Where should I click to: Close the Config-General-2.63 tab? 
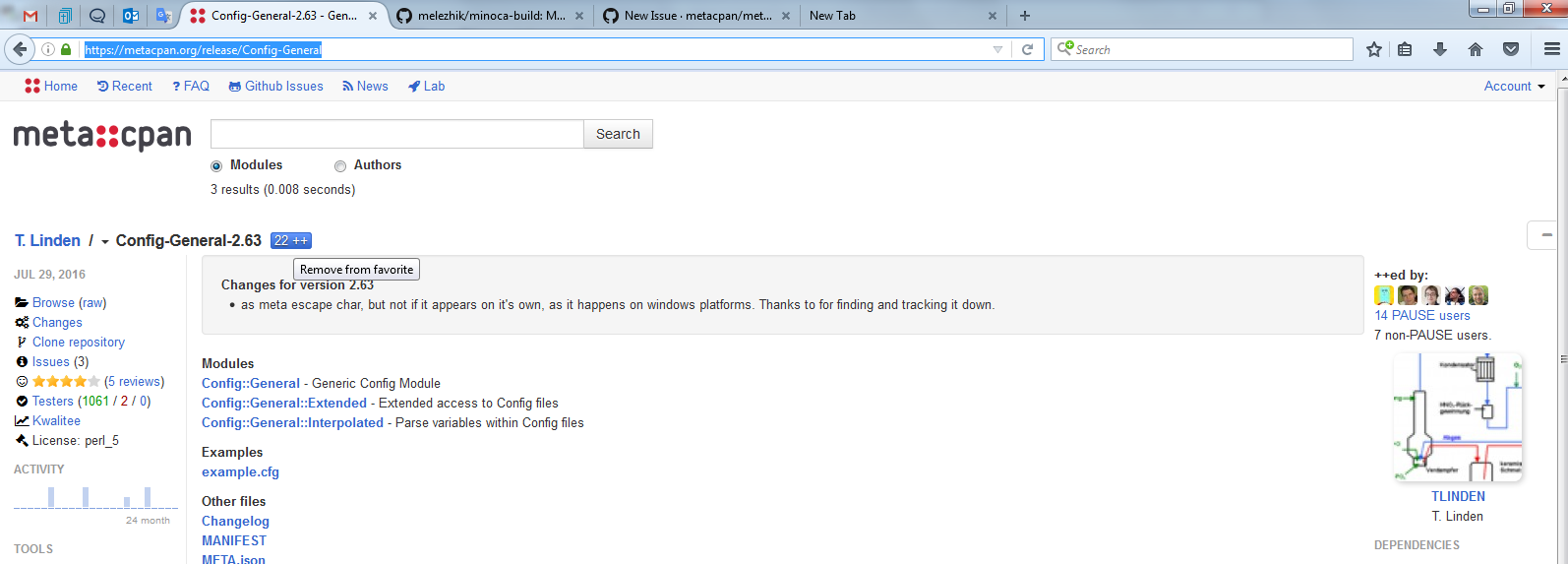[373, 16]
